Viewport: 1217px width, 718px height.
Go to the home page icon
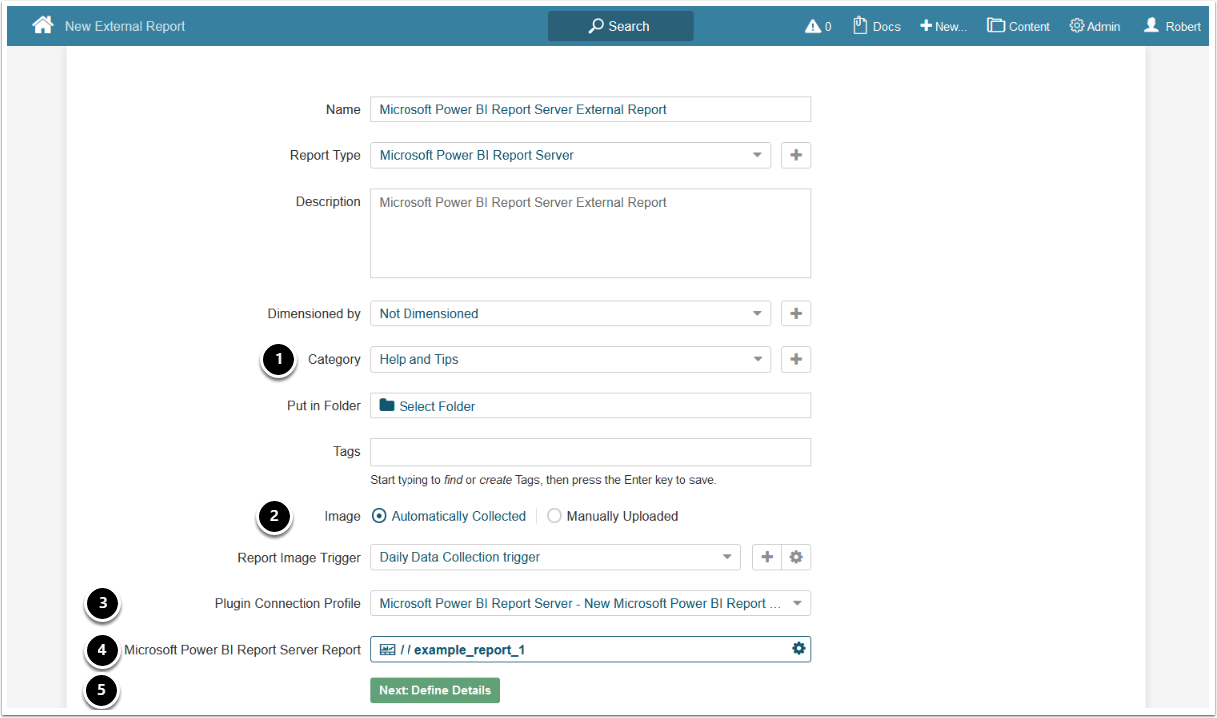click(x=42, y=26)
